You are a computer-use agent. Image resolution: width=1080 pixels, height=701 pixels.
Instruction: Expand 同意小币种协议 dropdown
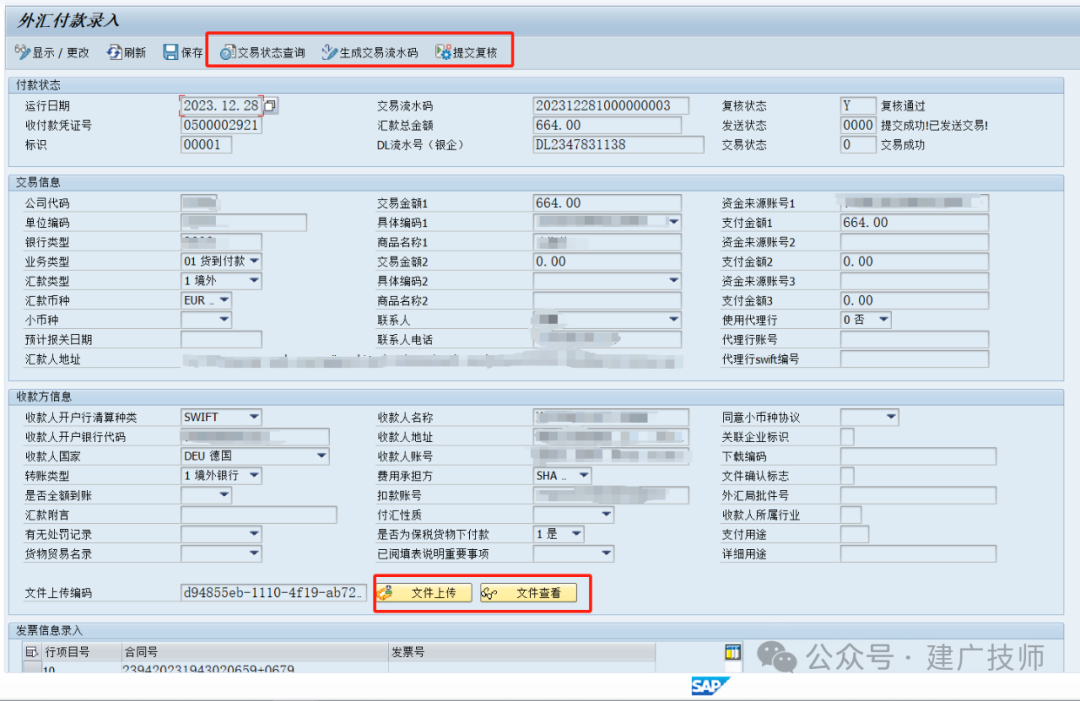pyautogui.click(x=891, y=417)
